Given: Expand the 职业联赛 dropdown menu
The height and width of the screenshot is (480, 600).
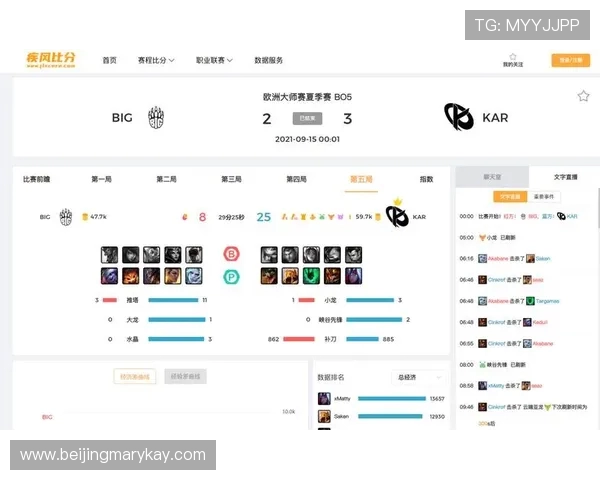Looking at the screenshot, I should [x=214, y=60].
